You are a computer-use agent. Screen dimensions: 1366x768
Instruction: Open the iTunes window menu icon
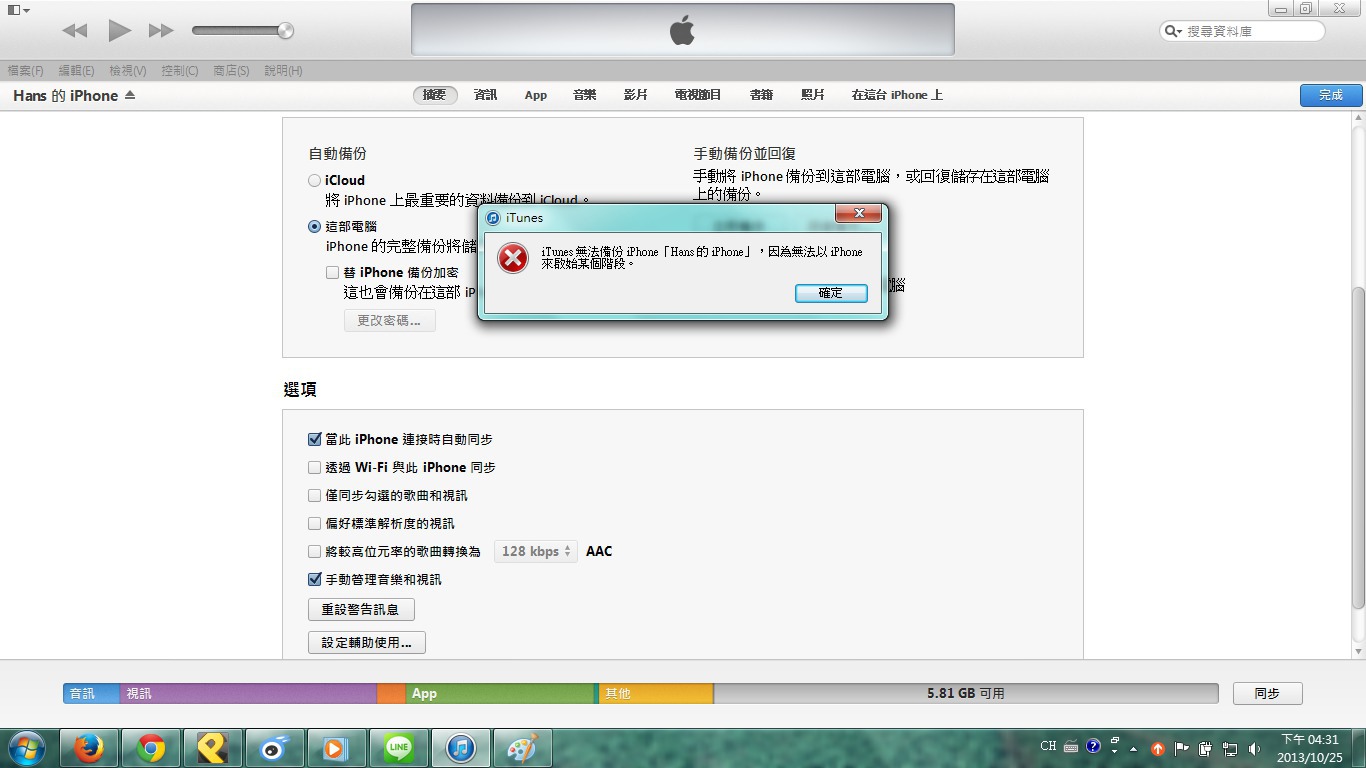pyautogui.click(x=18, y=10)
